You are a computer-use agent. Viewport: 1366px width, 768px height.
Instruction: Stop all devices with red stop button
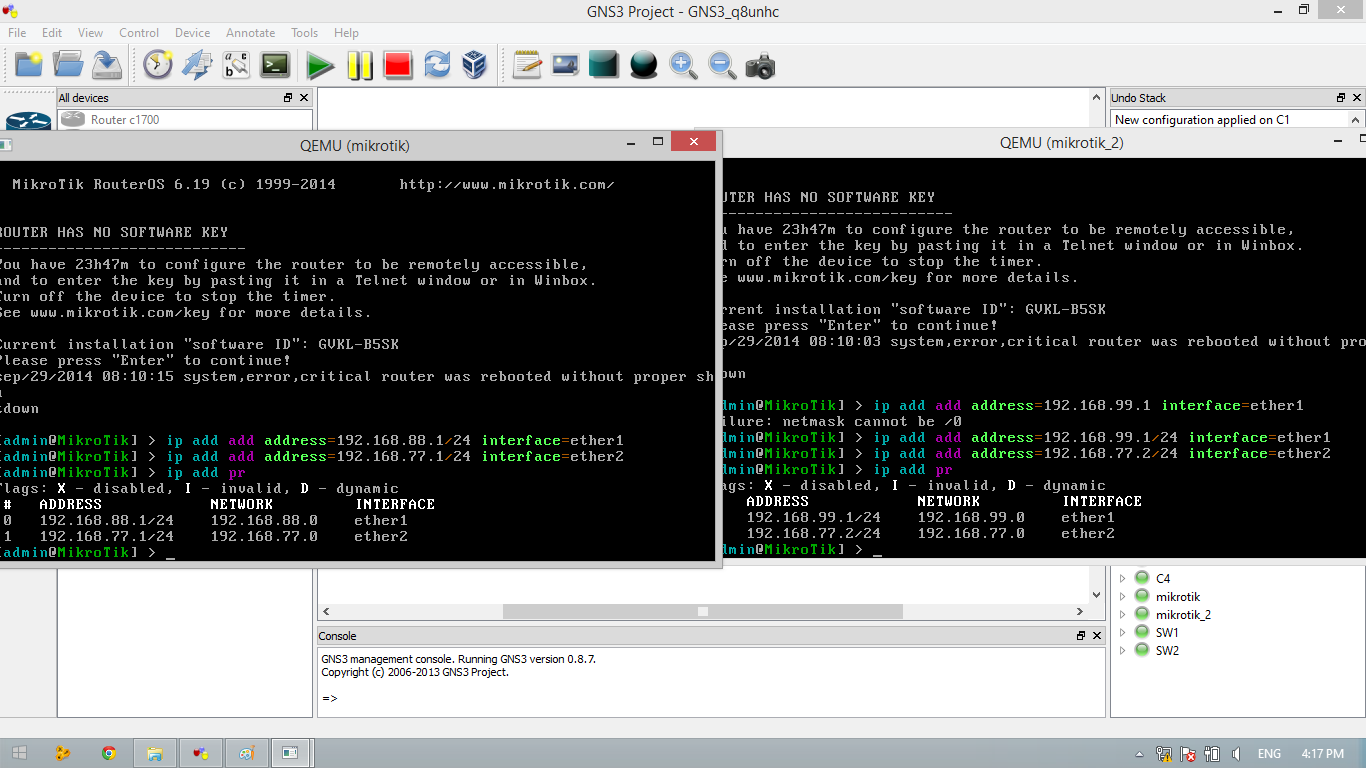tap(399, 65)
